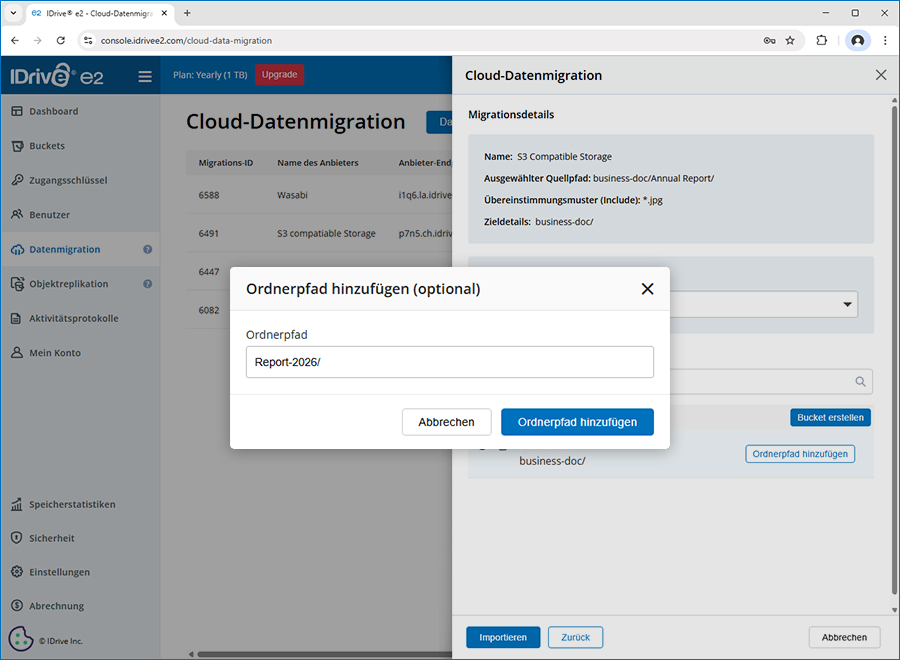Close the Ordnerpfad hinzufügen dialog with X
Viewport: 900px width, 660px height.
pos(647,289)
